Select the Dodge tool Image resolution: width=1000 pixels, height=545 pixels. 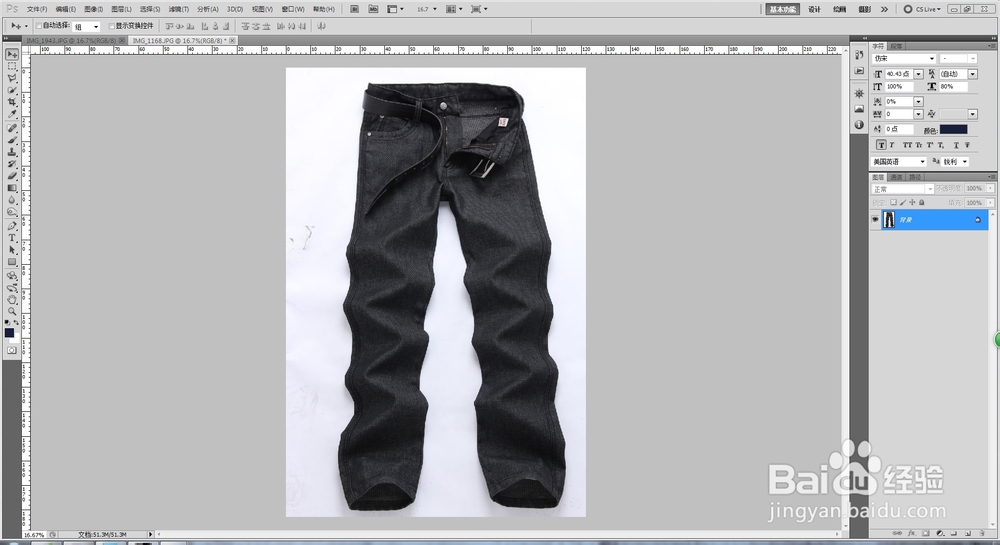pyautogui.click(x=11, y=212)
